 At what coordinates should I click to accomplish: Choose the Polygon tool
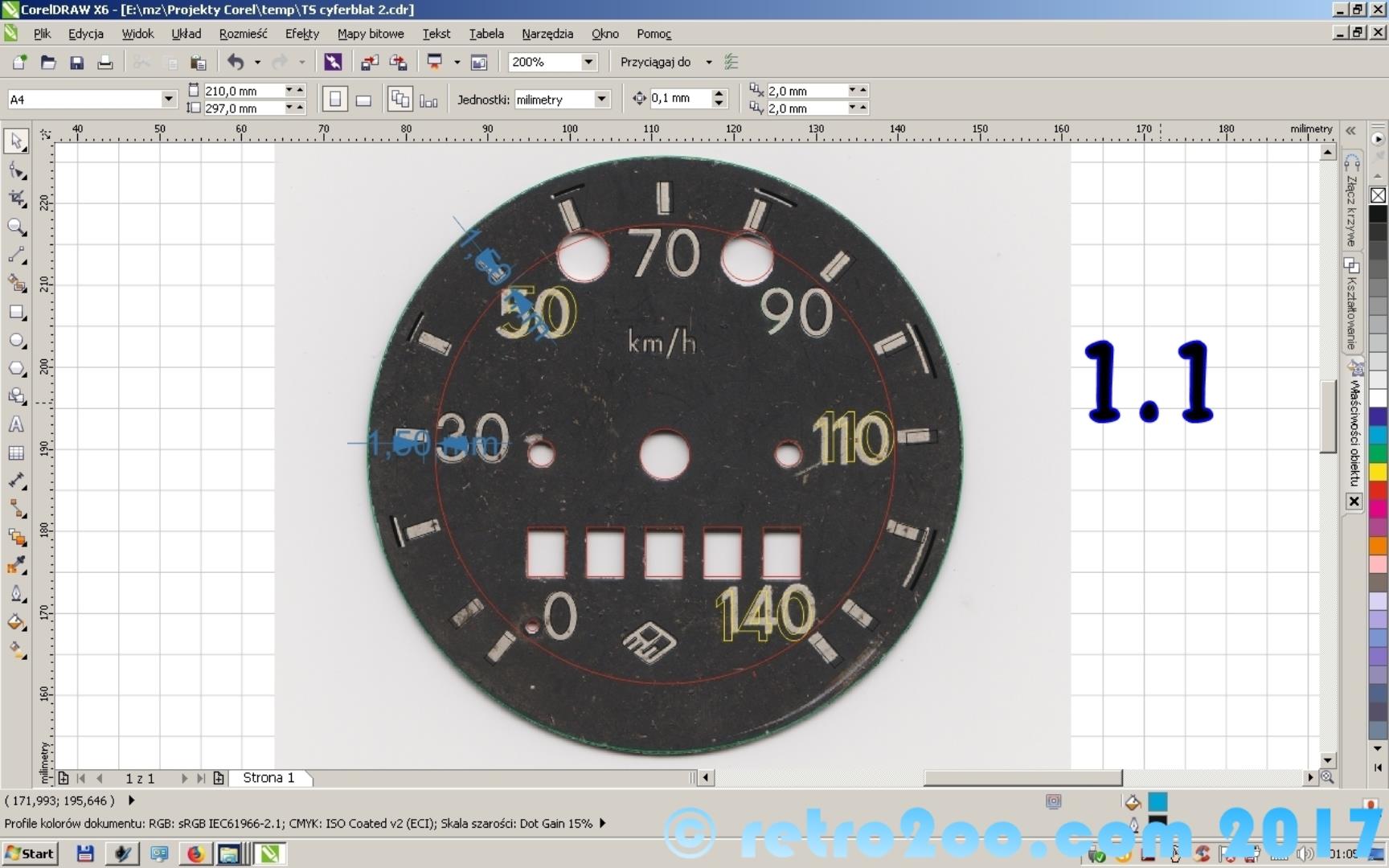pyautogui.click(x=16, y=368)
